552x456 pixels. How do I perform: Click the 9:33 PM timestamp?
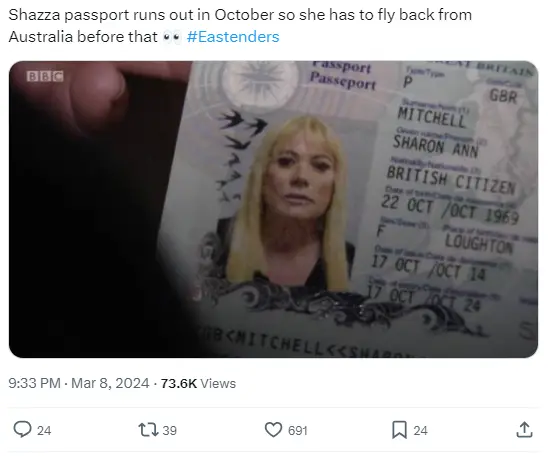pyautogui.click(x=34, y=383)
